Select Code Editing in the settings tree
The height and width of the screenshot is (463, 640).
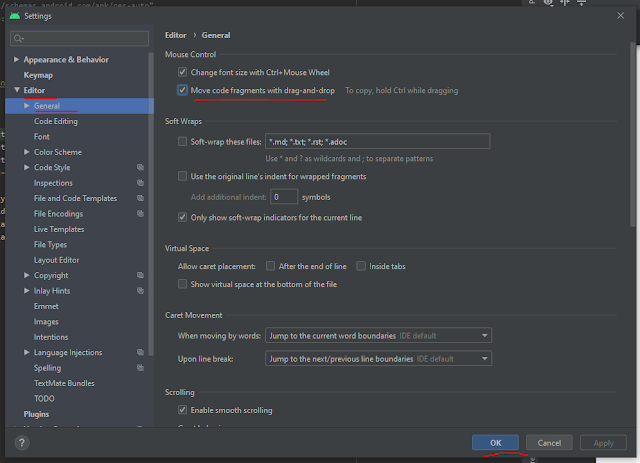pos(55,121)
